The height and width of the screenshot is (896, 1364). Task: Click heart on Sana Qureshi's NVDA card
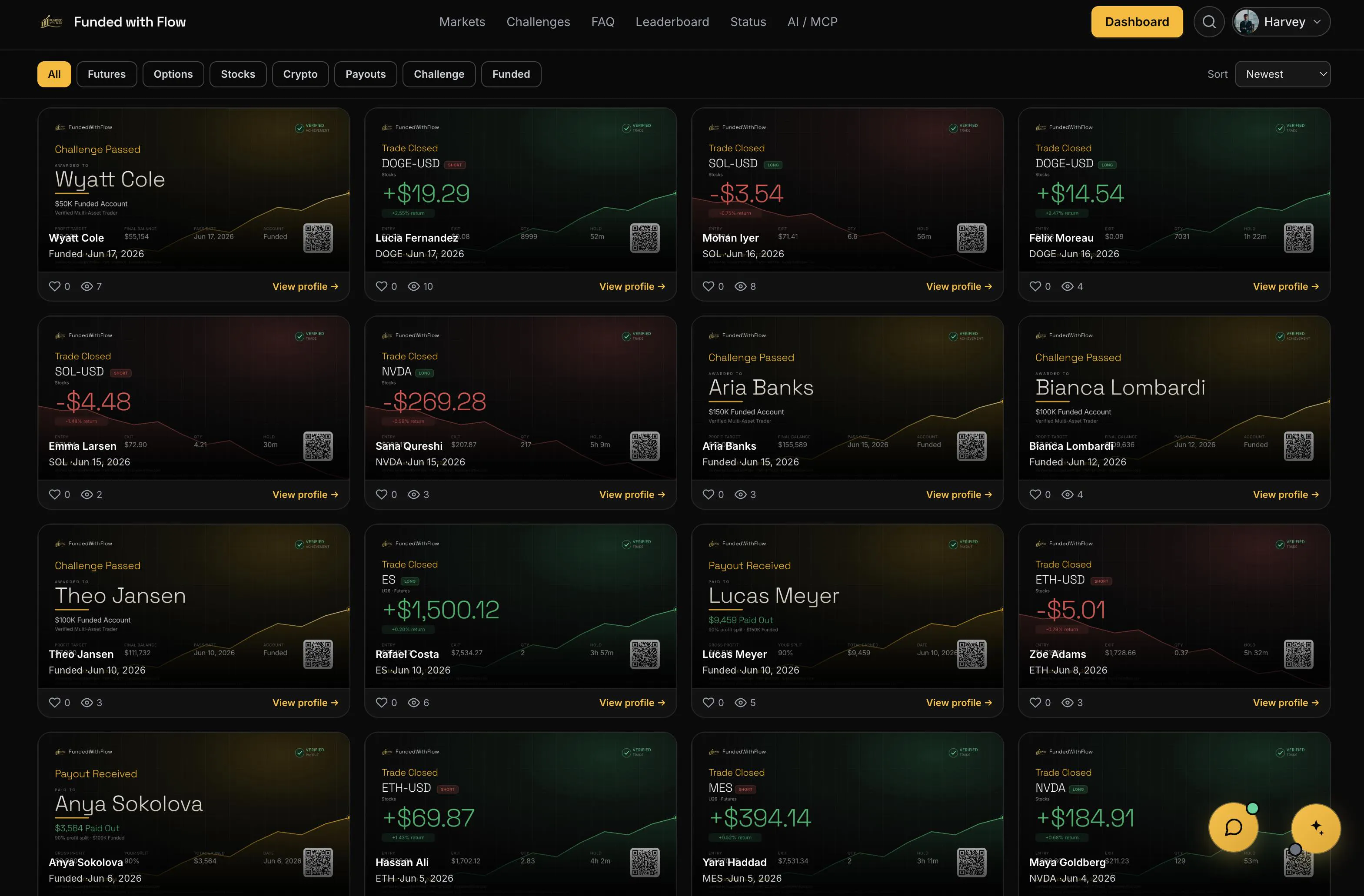coord(382,494)
